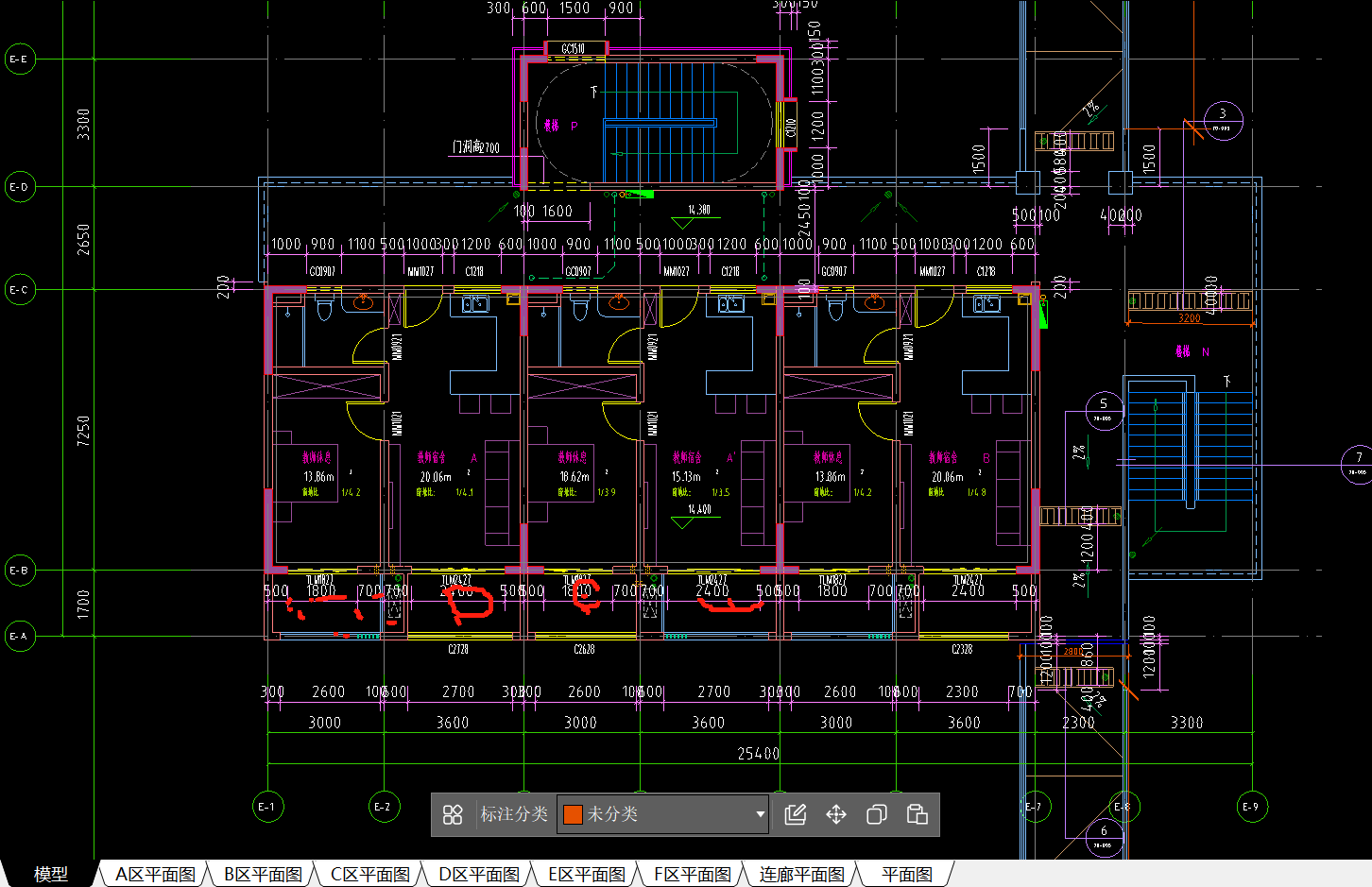Click the section bubble numbered 3

click(1223, 120)
